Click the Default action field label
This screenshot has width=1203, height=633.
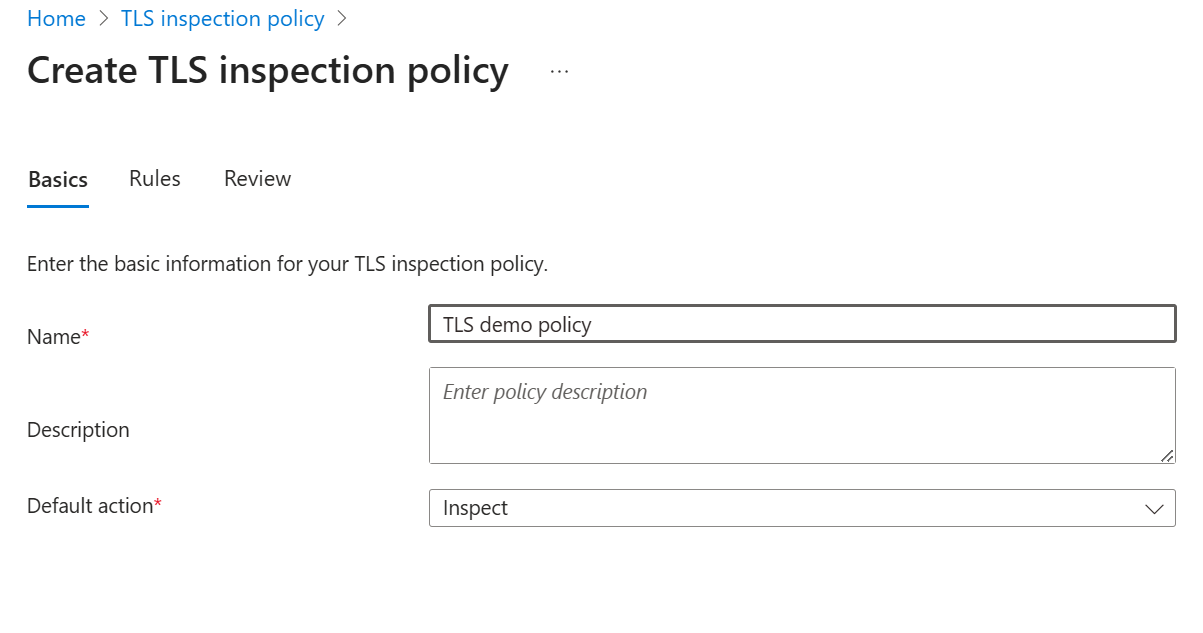tap(89, 506)
